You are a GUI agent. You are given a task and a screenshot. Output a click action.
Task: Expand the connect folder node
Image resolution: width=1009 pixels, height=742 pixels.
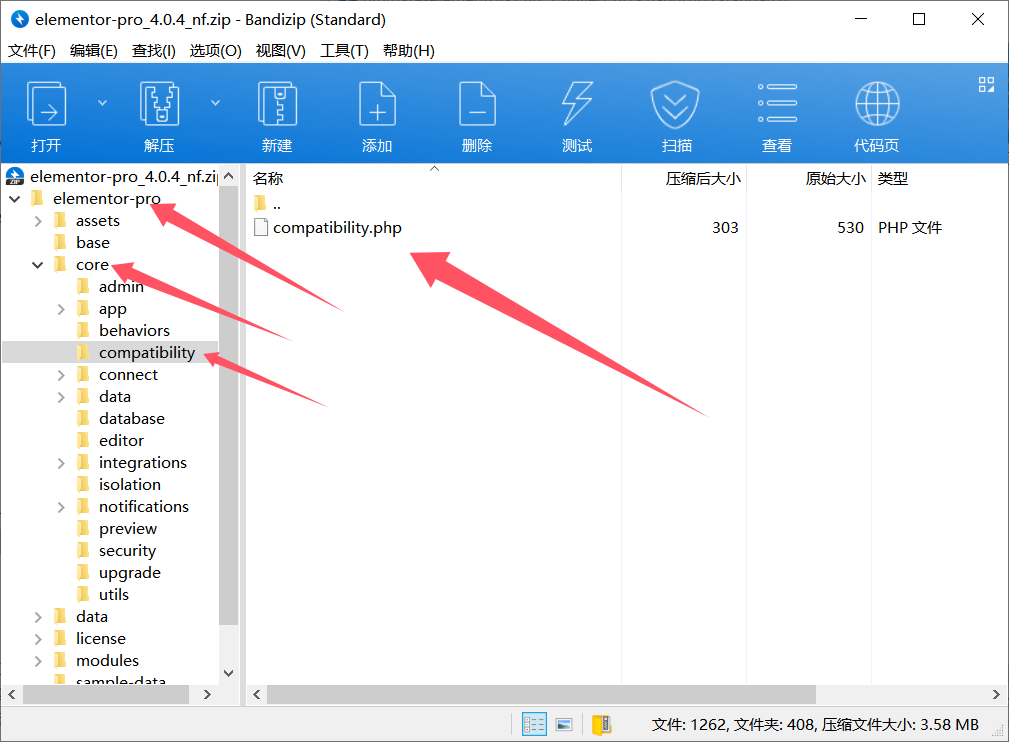click(61, 375)
